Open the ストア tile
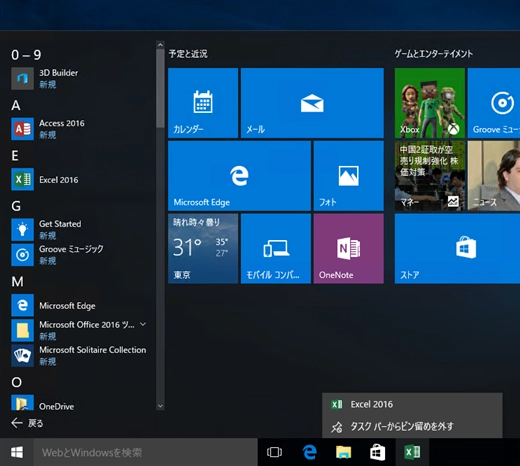 pyautogui.click(x=457, y=249)
